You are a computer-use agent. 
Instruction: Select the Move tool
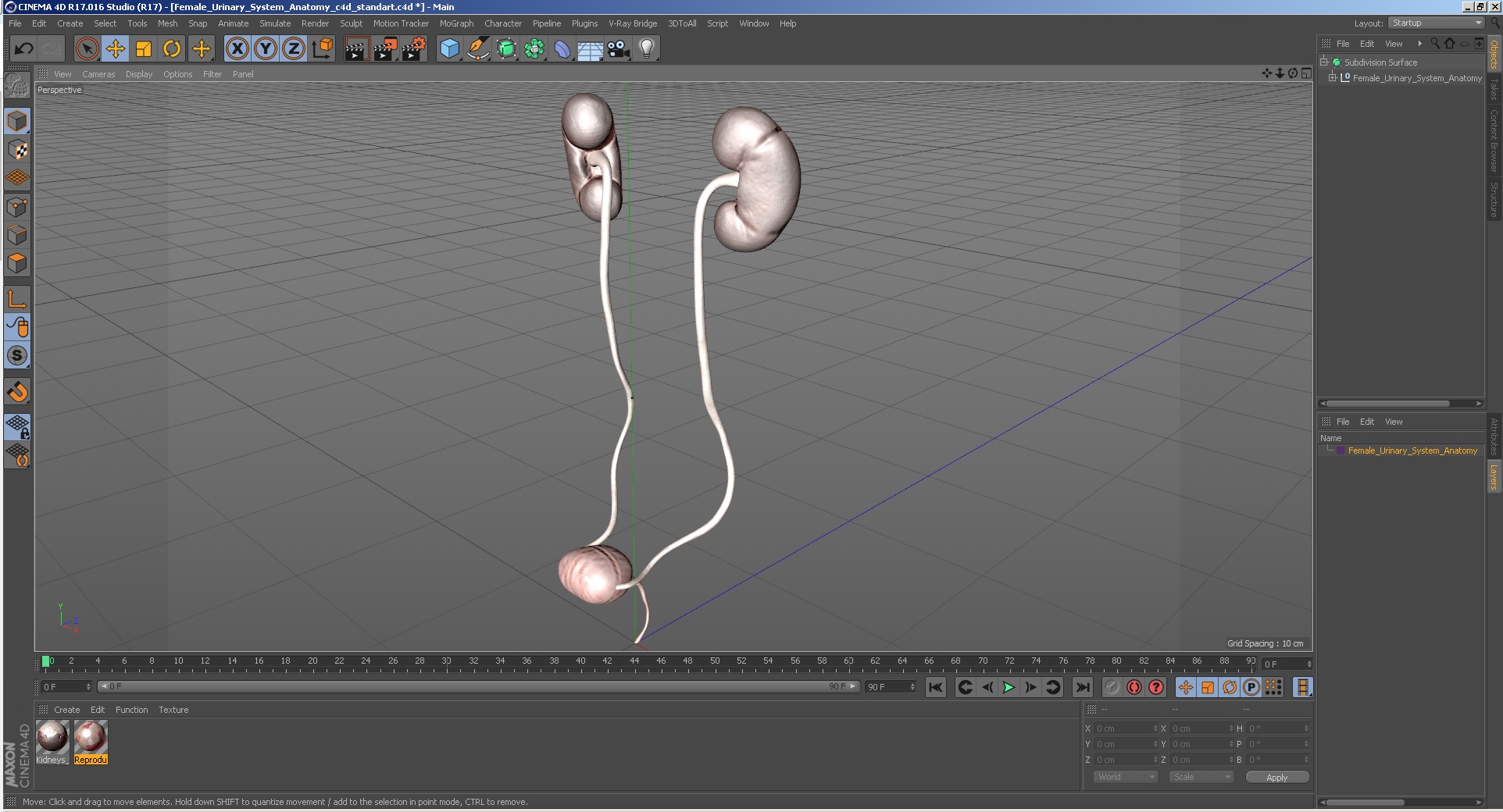116,49
